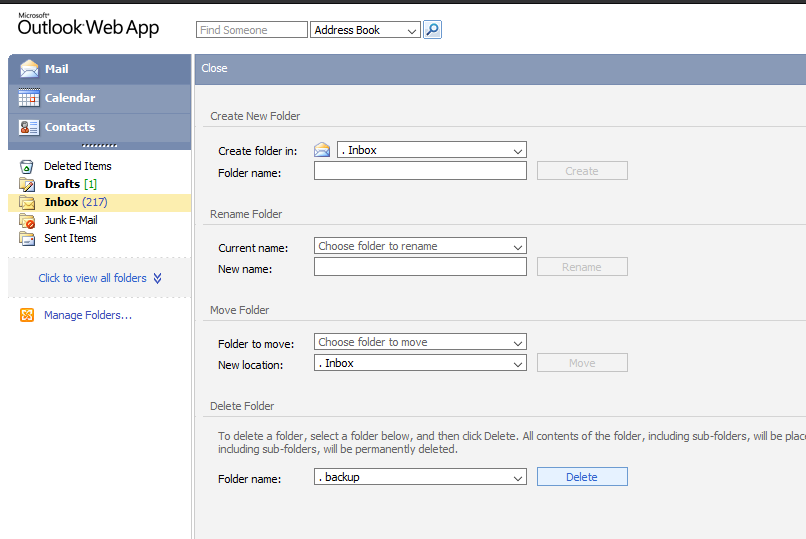This screenshot has height=539, width=806.
Task: Open Click to view all folders link
Action: [x=93, y=278]
